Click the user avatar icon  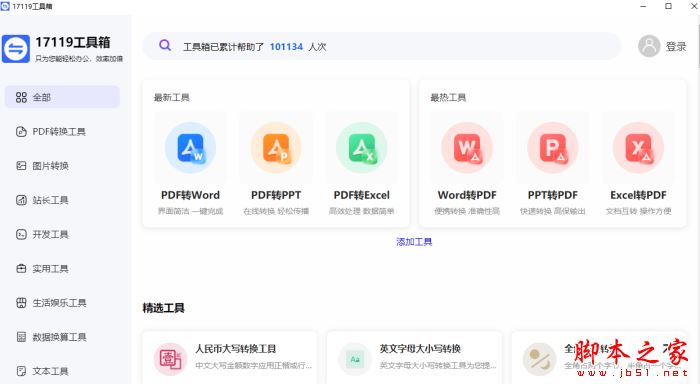649,46
